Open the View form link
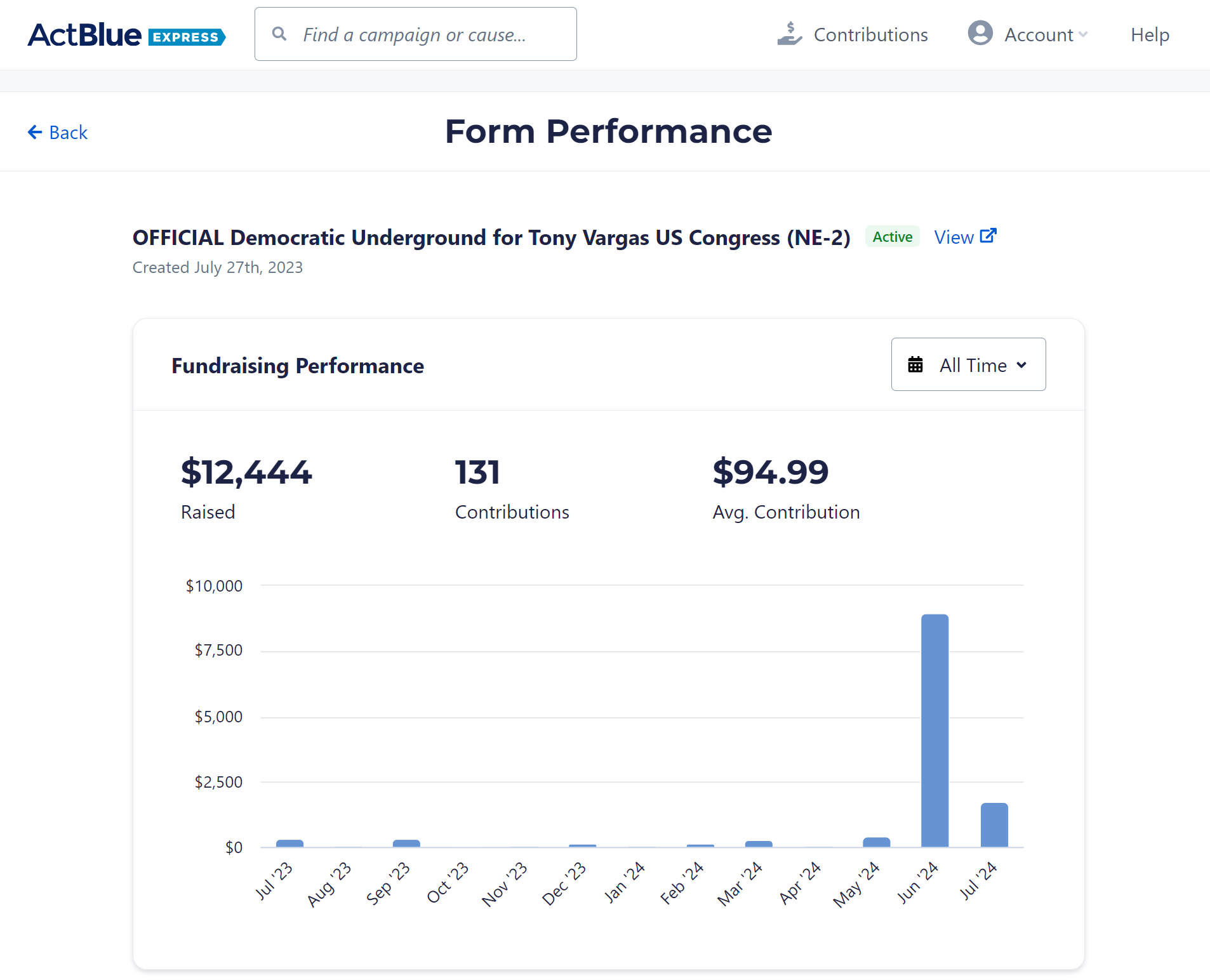The height and width of the screenshot is (980, 1210). click(x=954, y=237)
